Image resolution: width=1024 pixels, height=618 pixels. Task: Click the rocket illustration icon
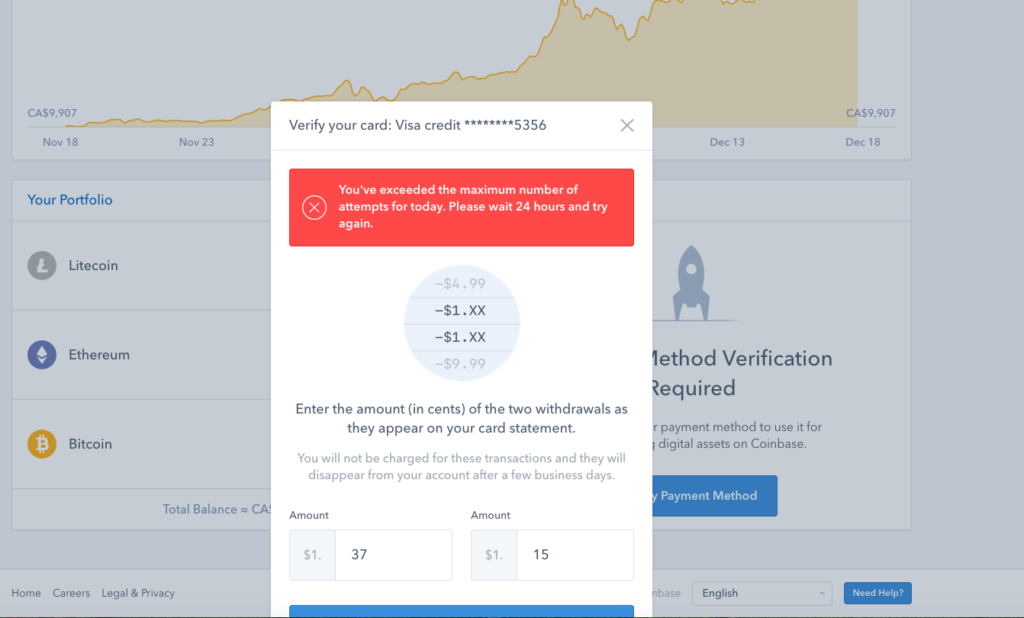(691, 283)
